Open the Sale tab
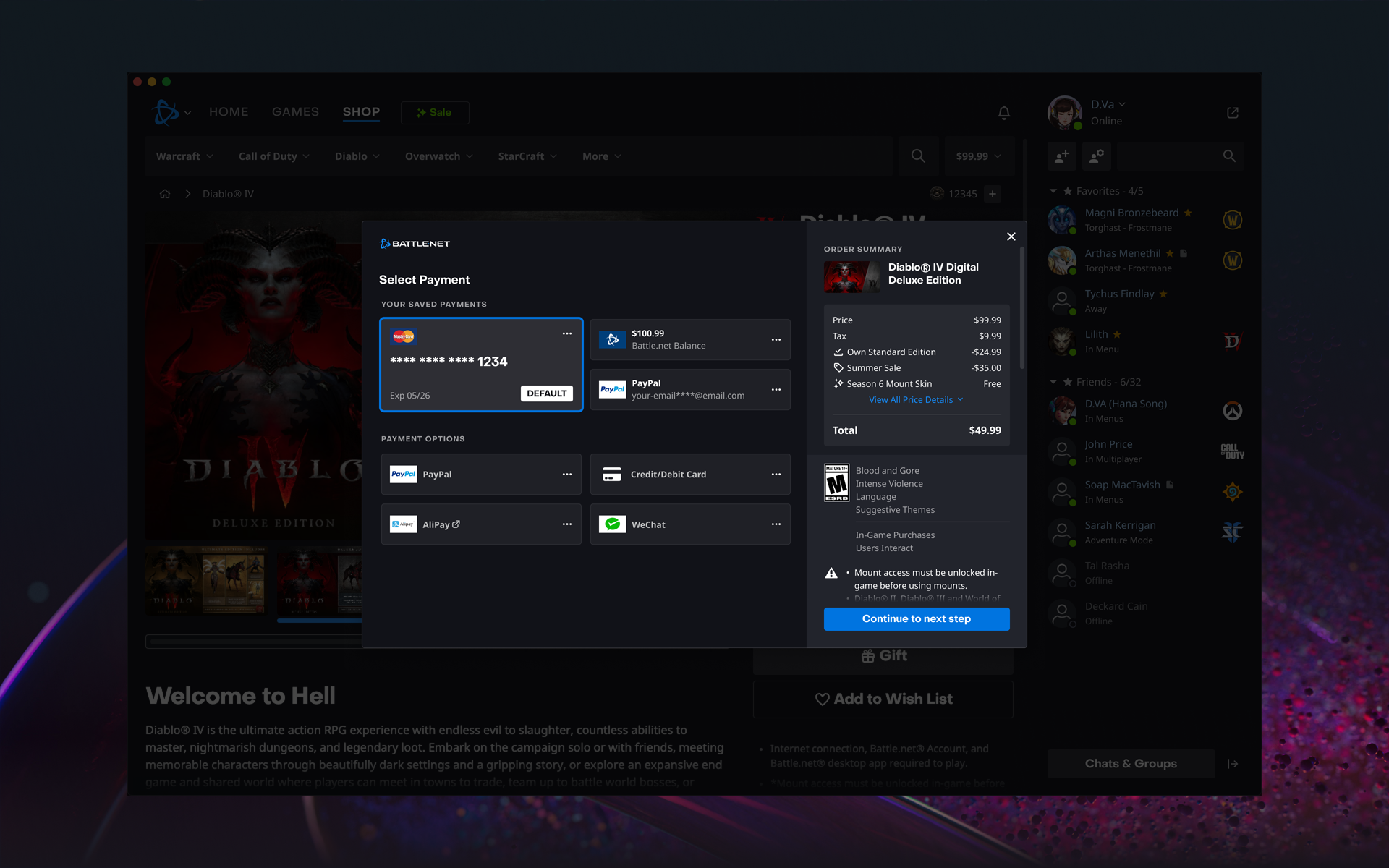The image size is (1389, 868). [435, 113]
